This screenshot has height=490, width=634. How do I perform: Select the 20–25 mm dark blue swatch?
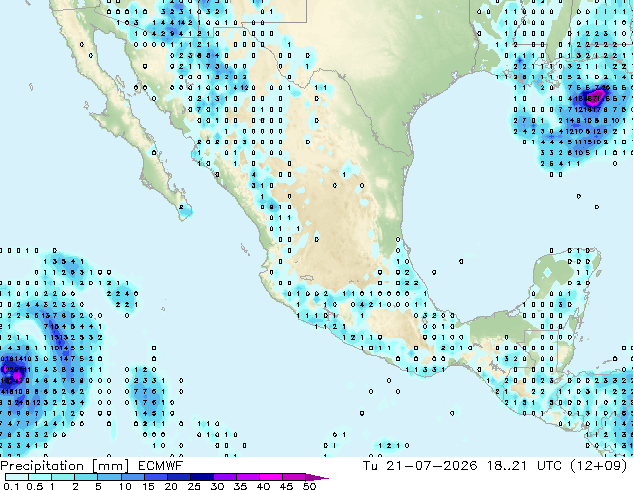pos(178,477)
